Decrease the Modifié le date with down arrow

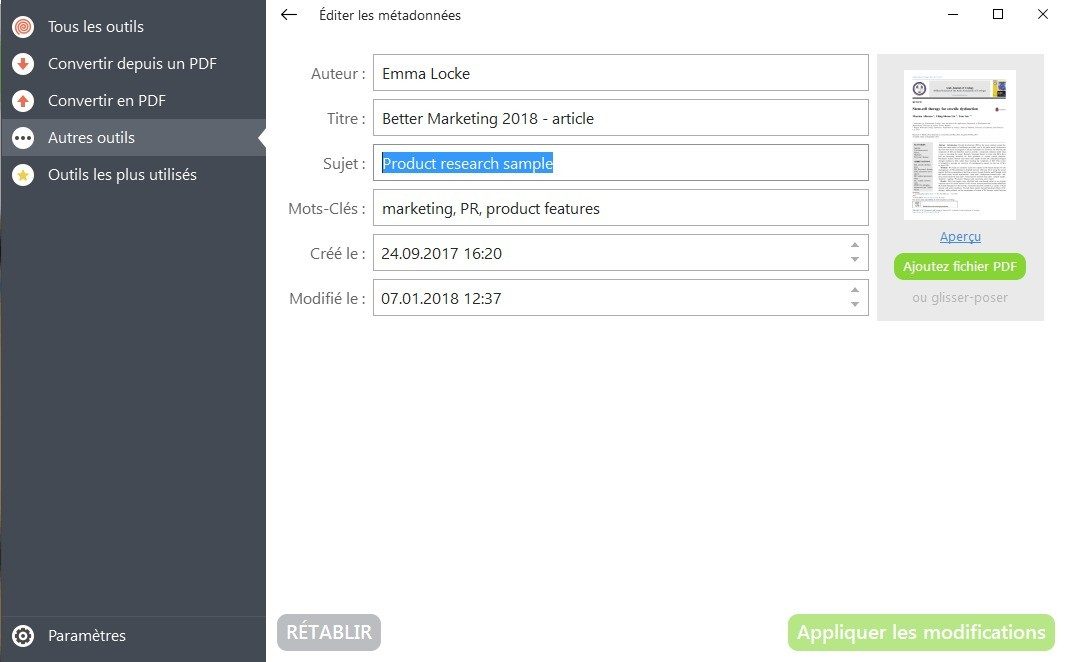coord(855,304)
